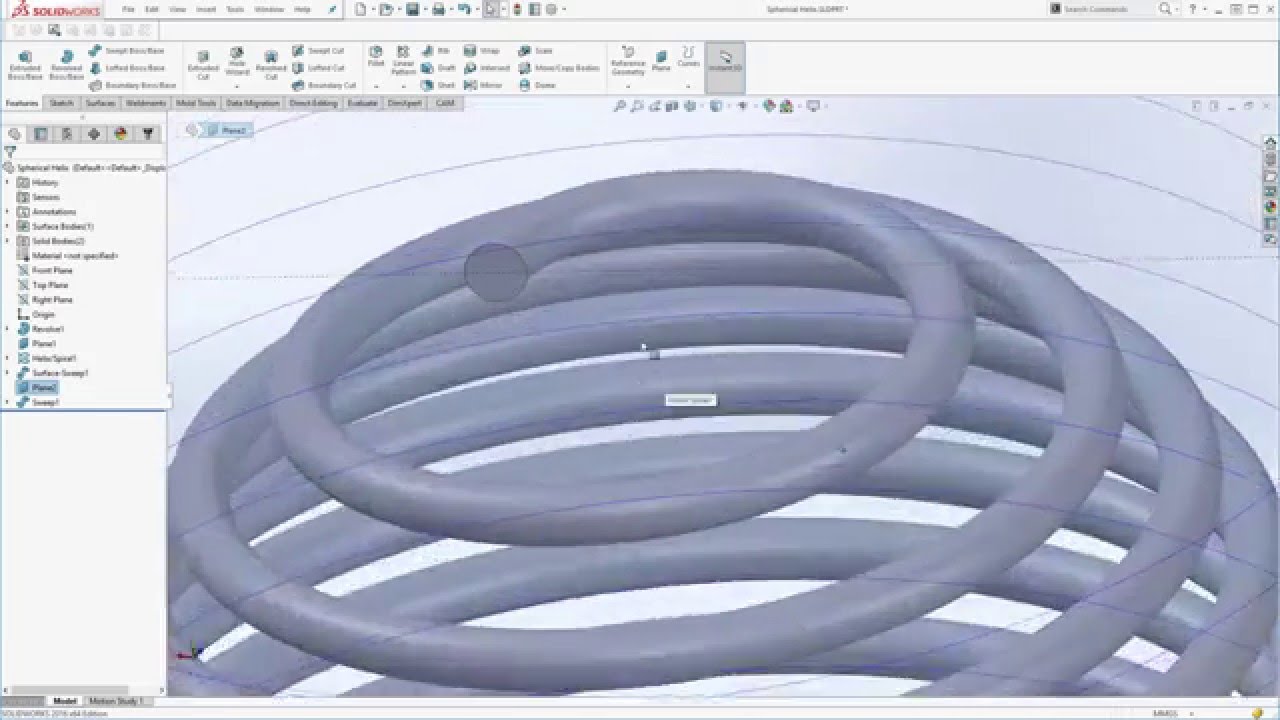Choose the Lofted Boss/Base tool

[127, 68]
